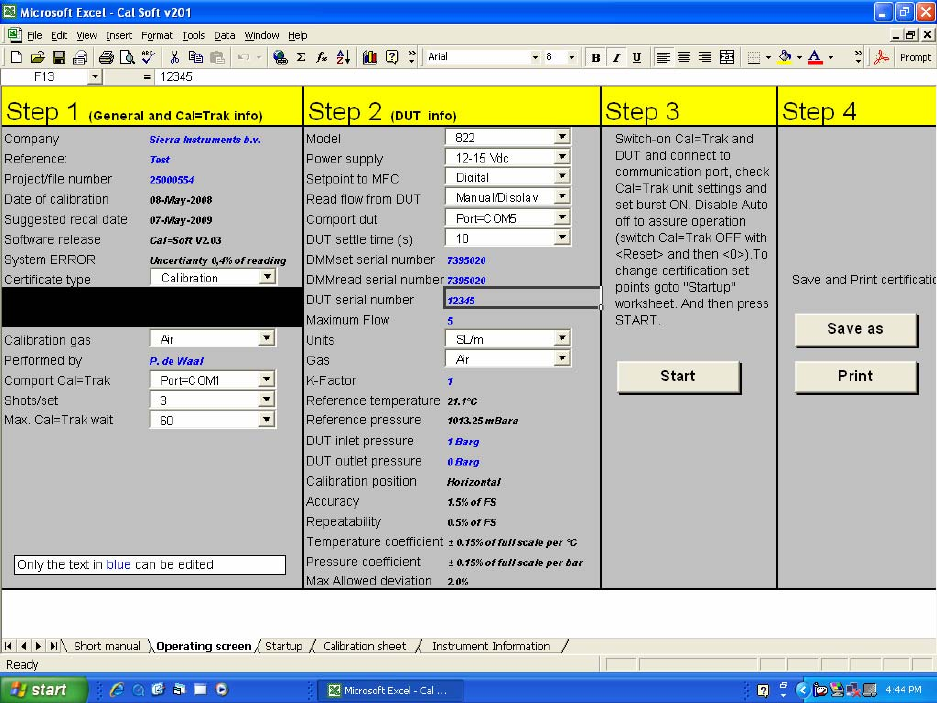937x703 pixels.
Task: Open the font size dropdown
Action: pos(572,57)
